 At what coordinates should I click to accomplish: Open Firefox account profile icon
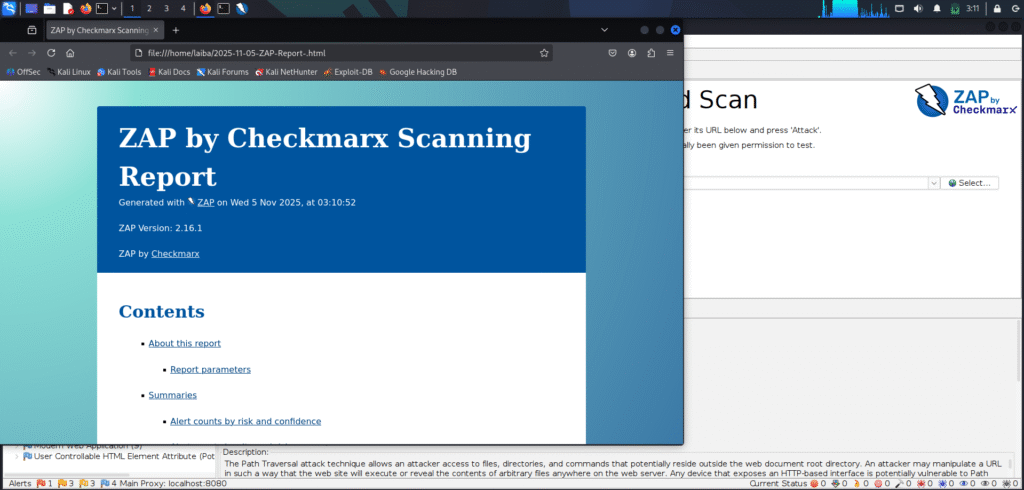(x=632, y=53)
